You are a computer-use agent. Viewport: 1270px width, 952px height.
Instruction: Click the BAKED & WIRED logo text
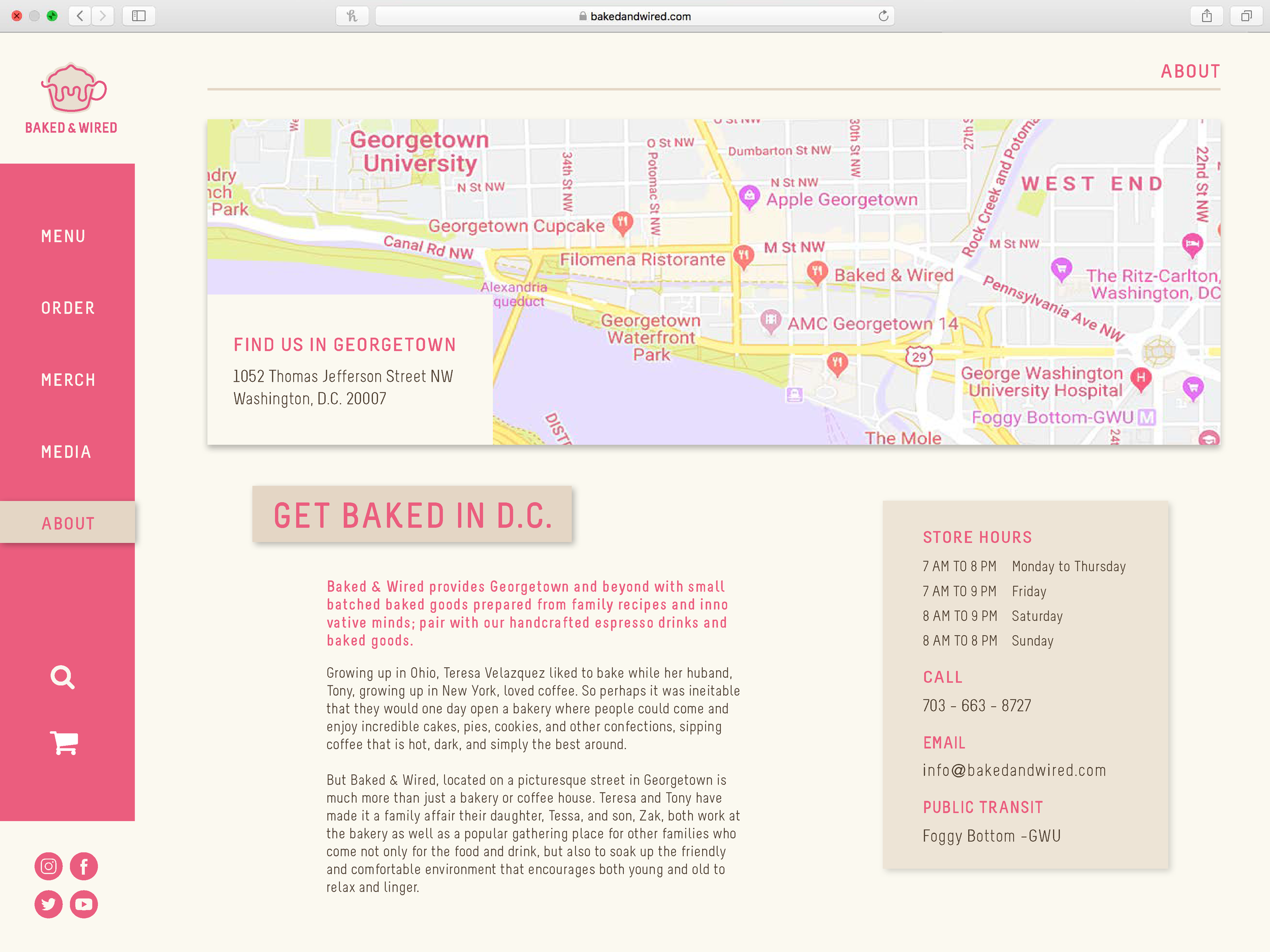tap(71, 127)
